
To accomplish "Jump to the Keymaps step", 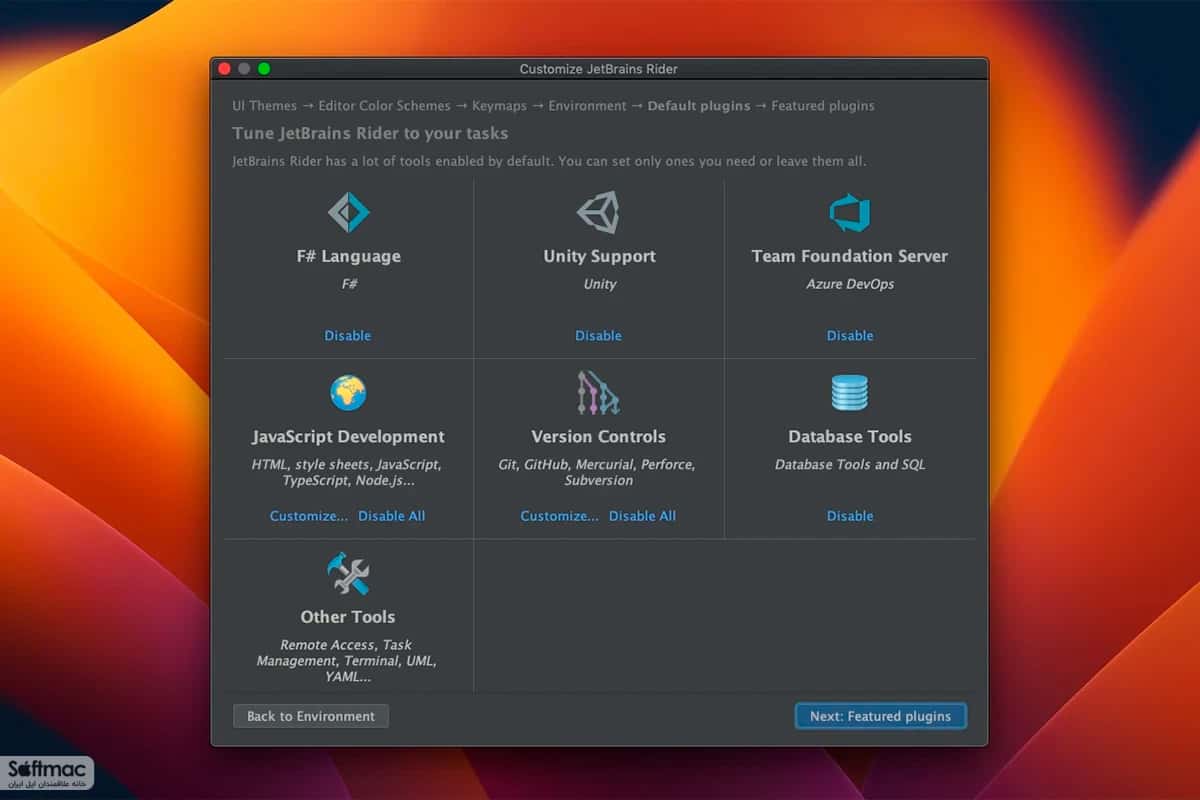I will tap(499, 106).
